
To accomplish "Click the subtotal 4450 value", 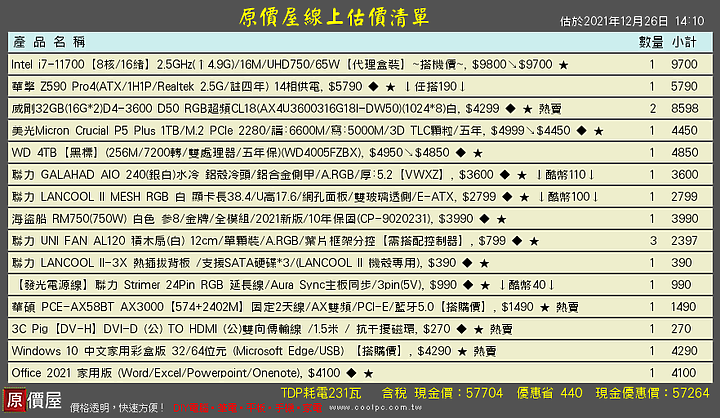I will [684, 130].
